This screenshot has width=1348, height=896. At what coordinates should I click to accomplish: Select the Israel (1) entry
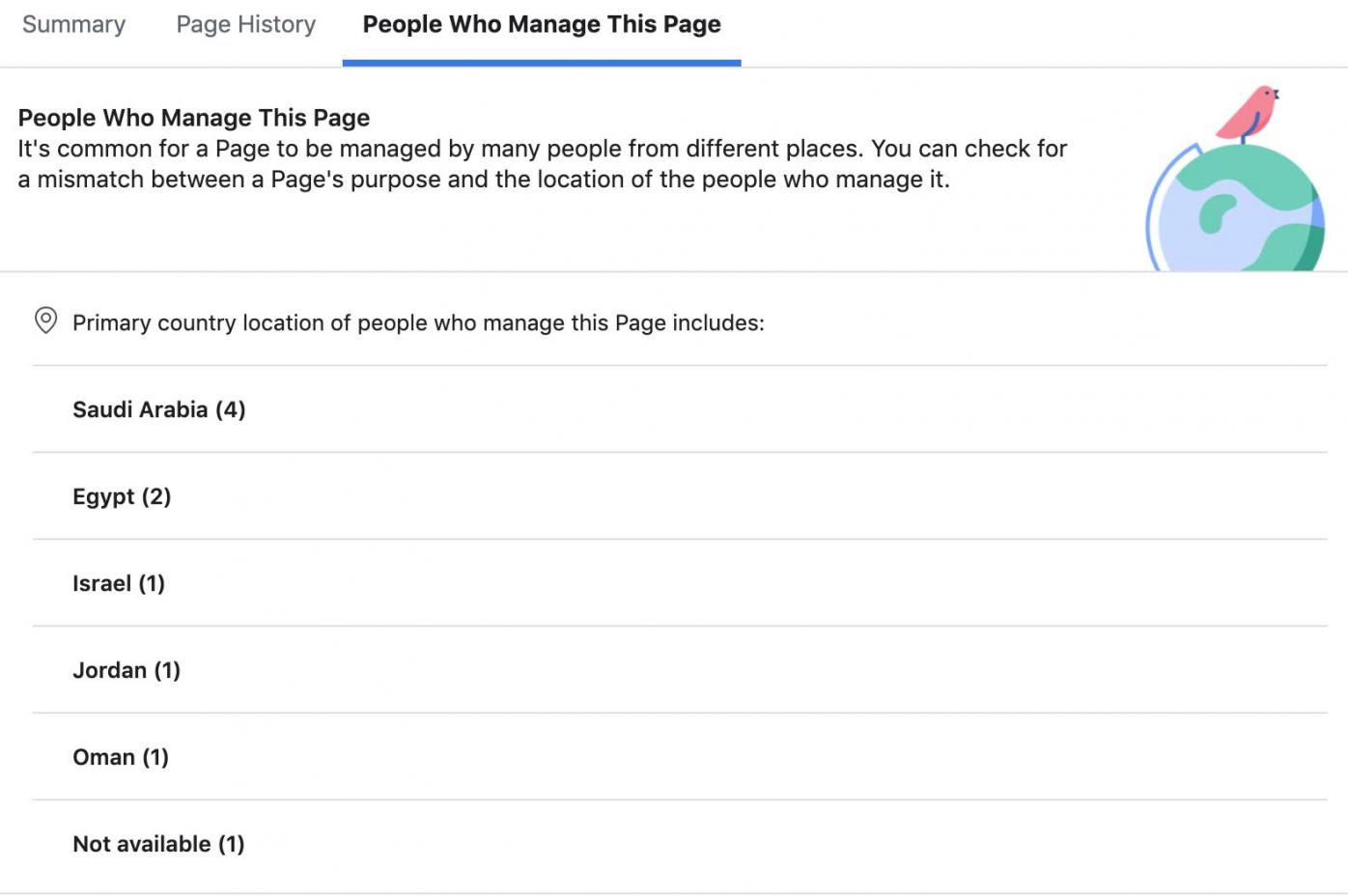point(119,583)
